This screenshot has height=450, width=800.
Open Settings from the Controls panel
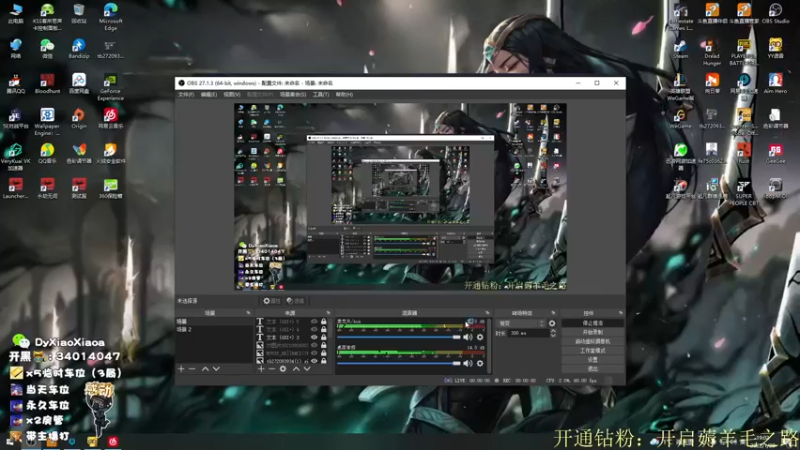tap(592, 360)
